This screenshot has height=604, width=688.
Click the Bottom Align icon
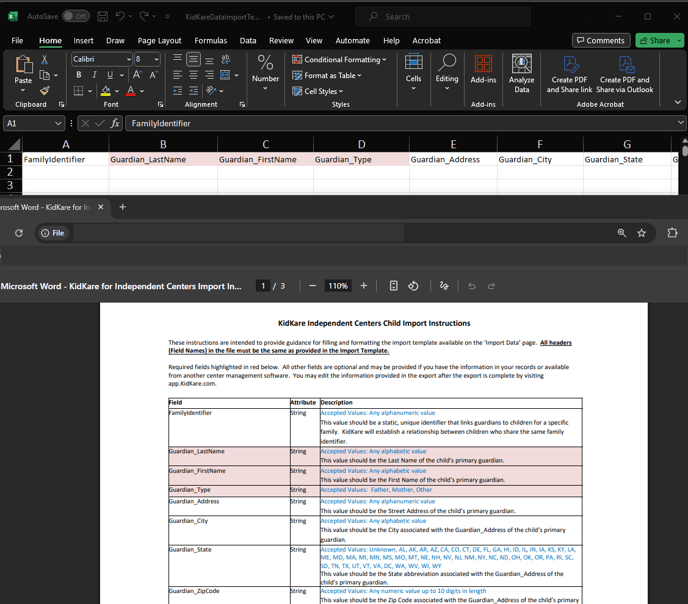209,59
